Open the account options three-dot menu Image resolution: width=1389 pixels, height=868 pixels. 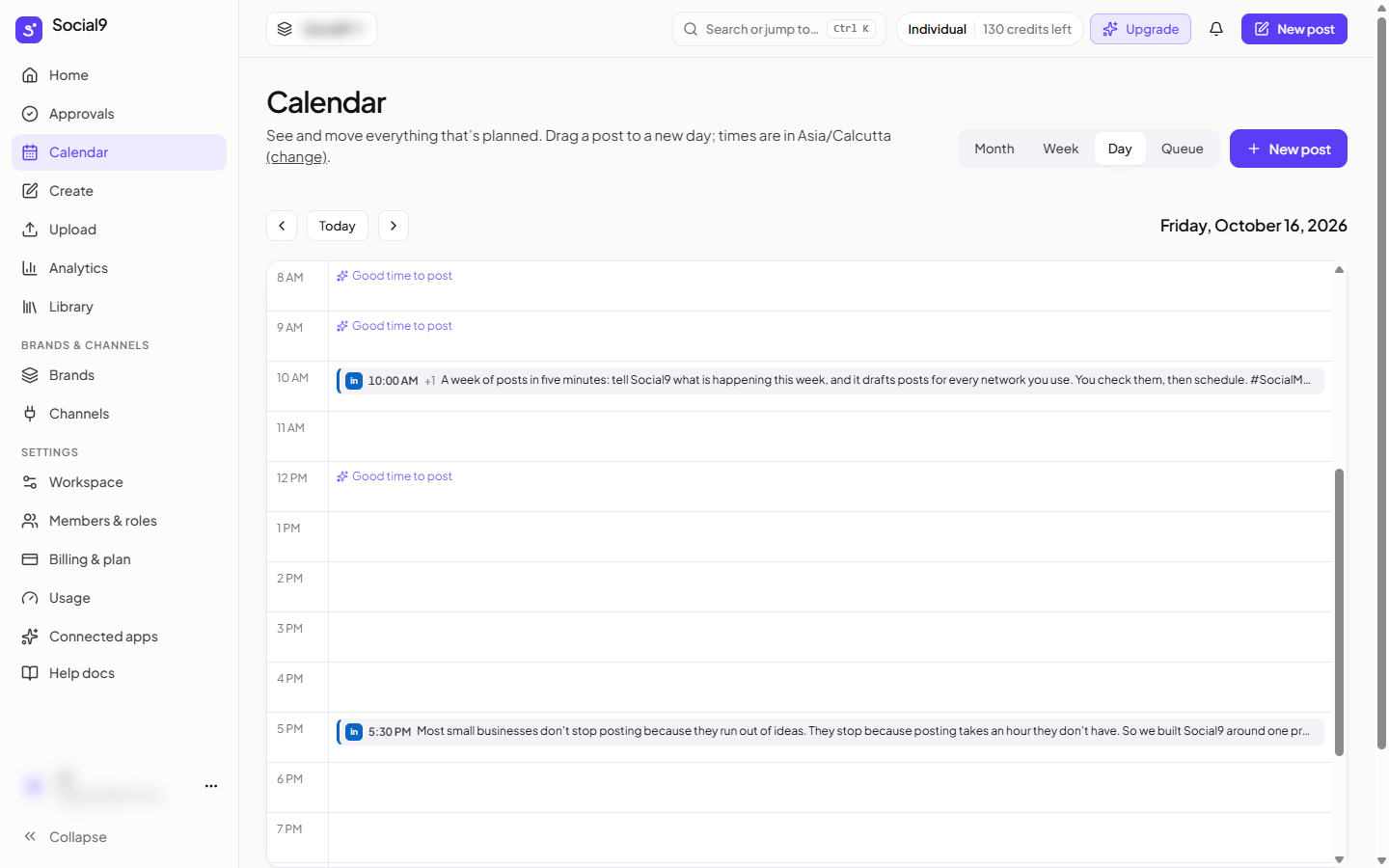(x=211, y=786)
